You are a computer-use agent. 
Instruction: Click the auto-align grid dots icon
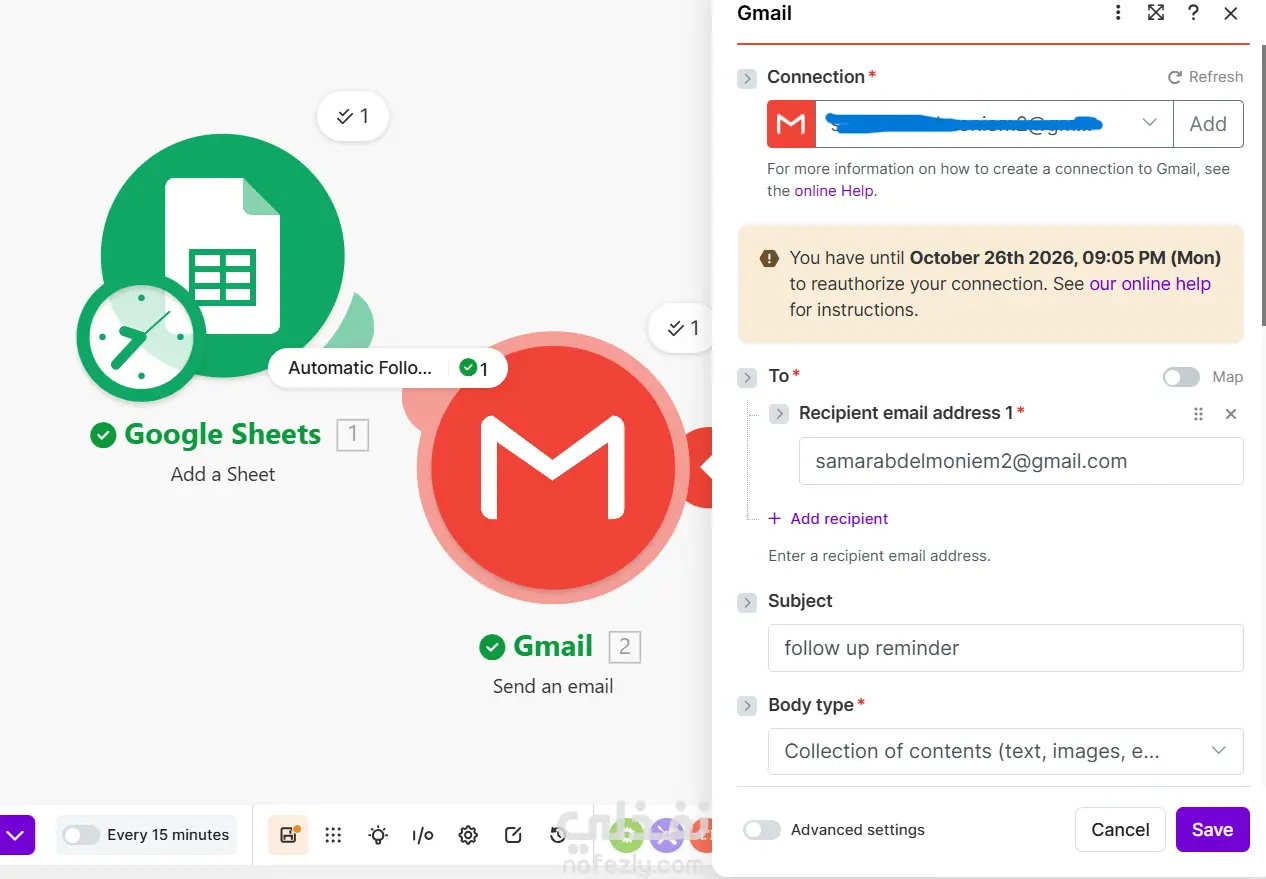point(334,835)
